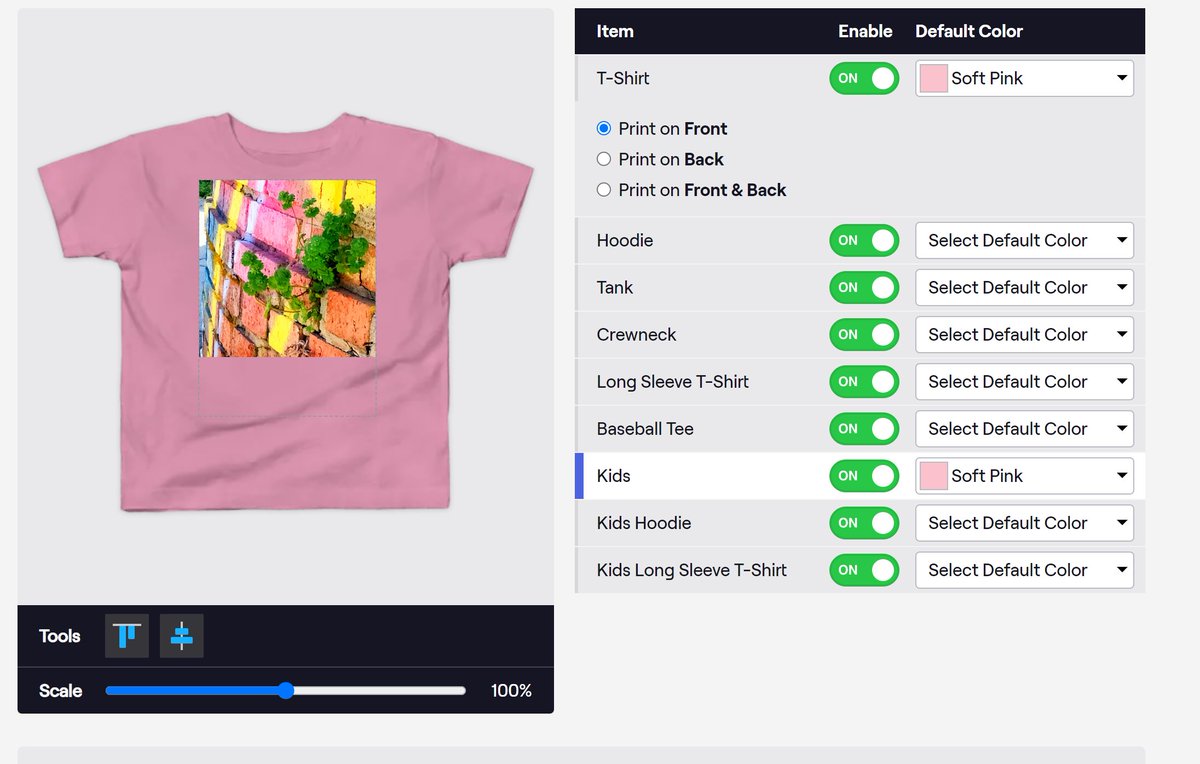Toggle off the Tank item
Image resolution: width=1200 pixels, height=764 pixels.
(864, 287)
